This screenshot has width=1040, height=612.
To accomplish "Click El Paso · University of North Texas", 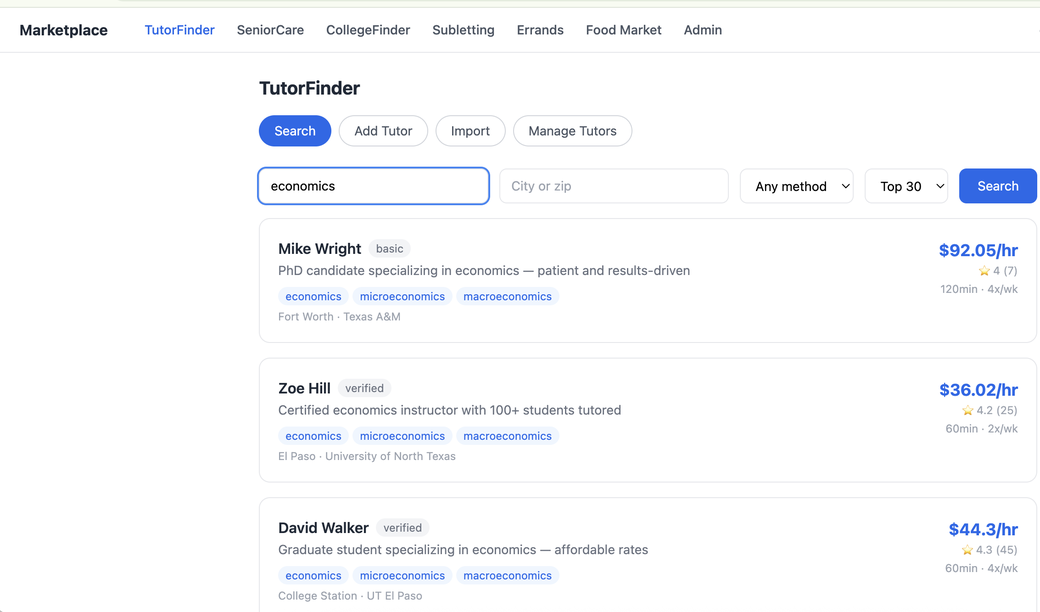I will tap(367, 456).
